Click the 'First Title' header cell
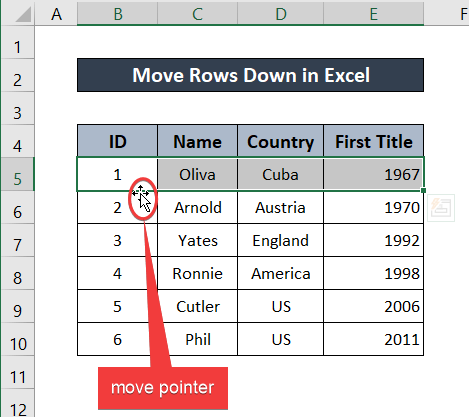Viewport: 469px width, 417px height. (374, 141)
